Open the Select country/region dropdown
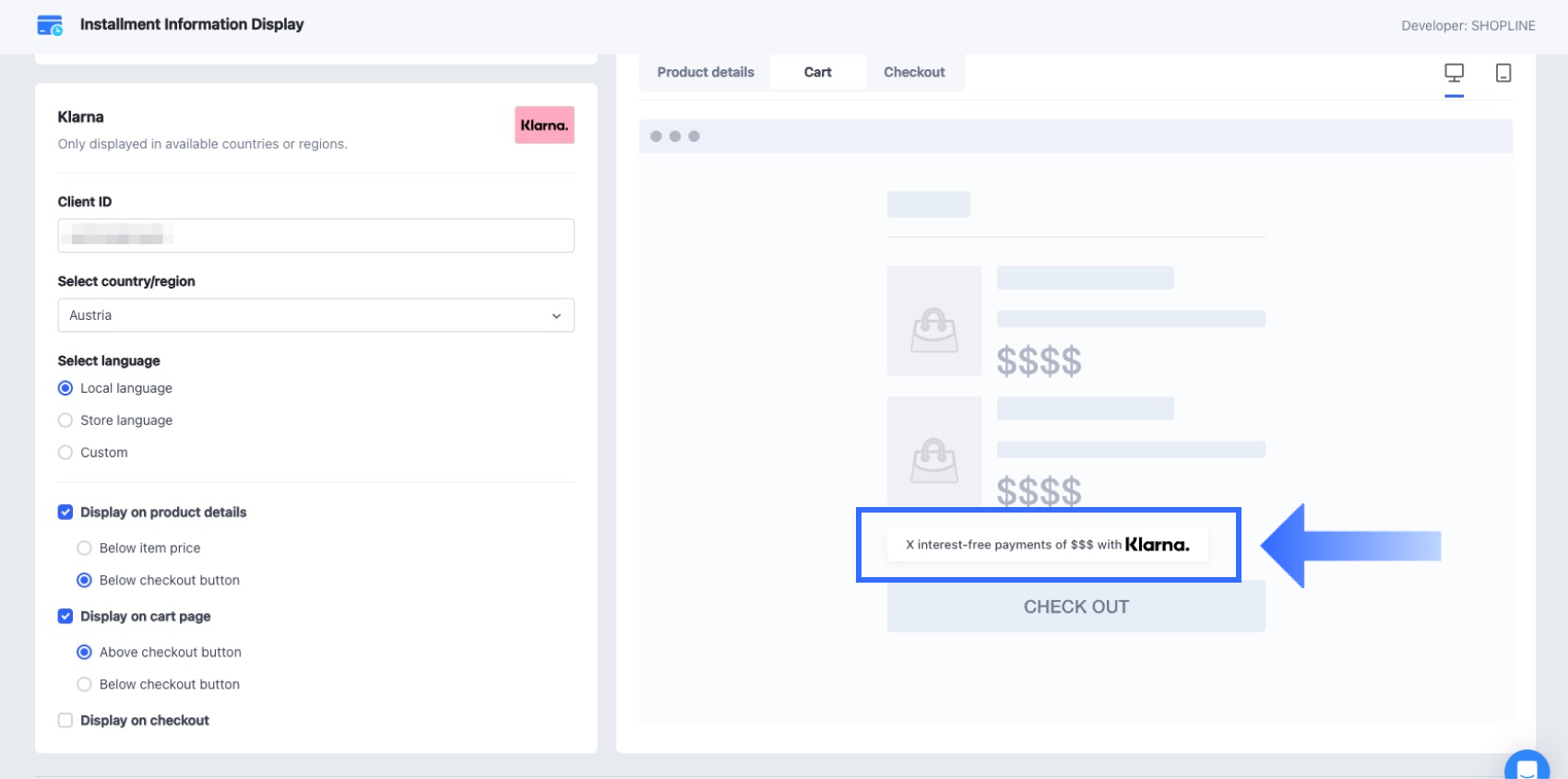Image resolution: width=1568 pixels, height=779 pixels. (315, 315)
